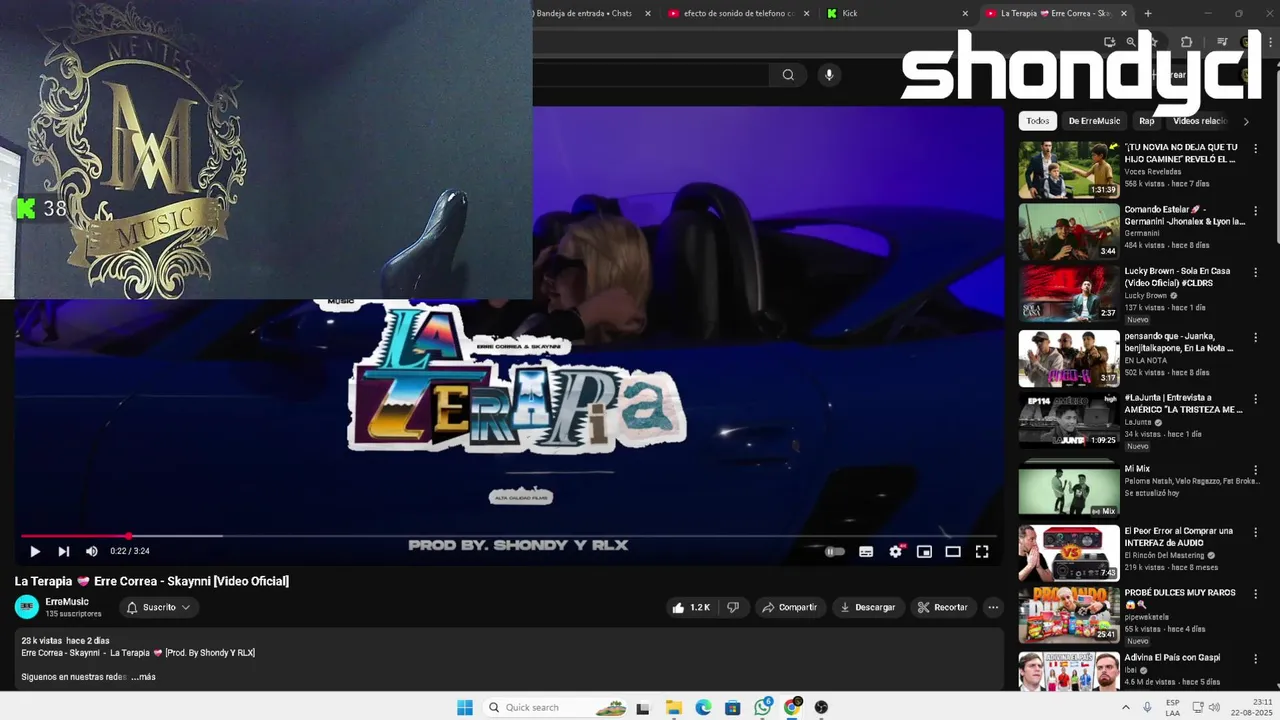Play the La Terapia video
This screenshot has height=720, width=1280.
pyautogui.click(x=35, y=551)
